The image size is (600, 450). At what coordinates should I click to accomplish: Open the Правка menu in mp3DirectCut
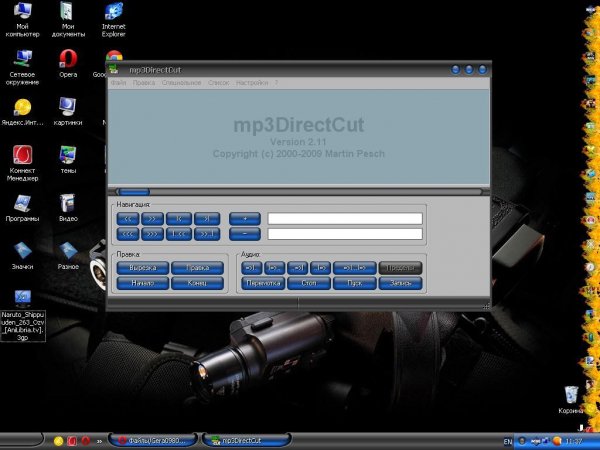tap(144, 83)
